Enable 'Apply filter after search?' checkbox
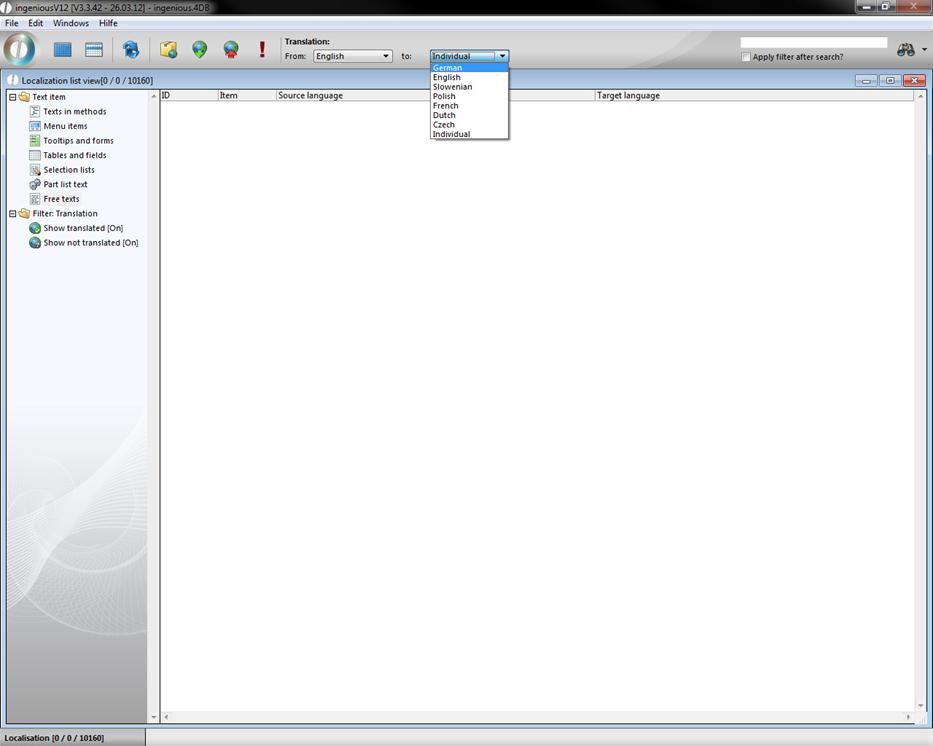This screenshot has height=746, width=933. 746,57
